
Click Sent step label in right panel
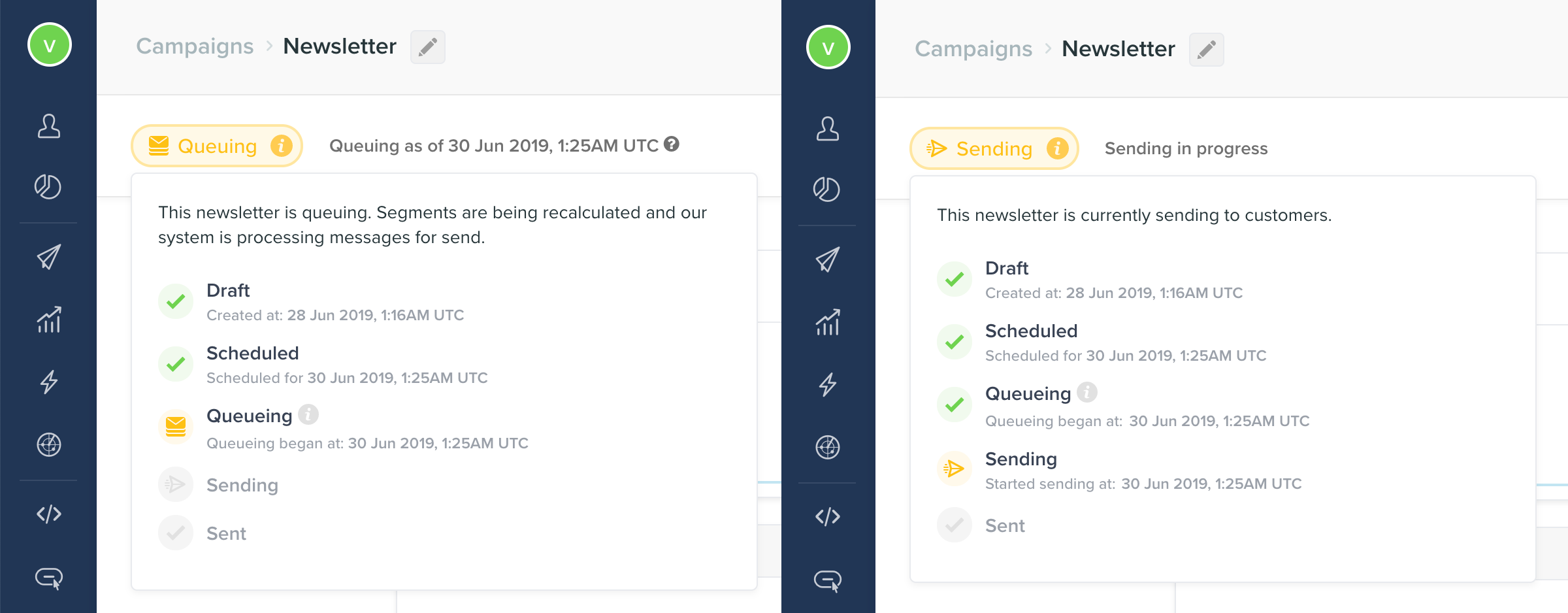[1005, 525]
